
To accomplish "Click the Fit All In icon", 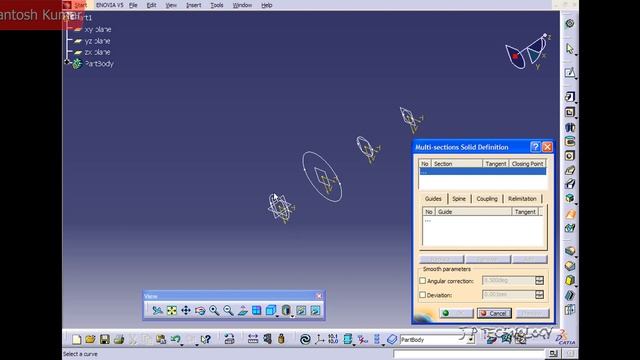I will pyautogui.click(x=172, y=311).
